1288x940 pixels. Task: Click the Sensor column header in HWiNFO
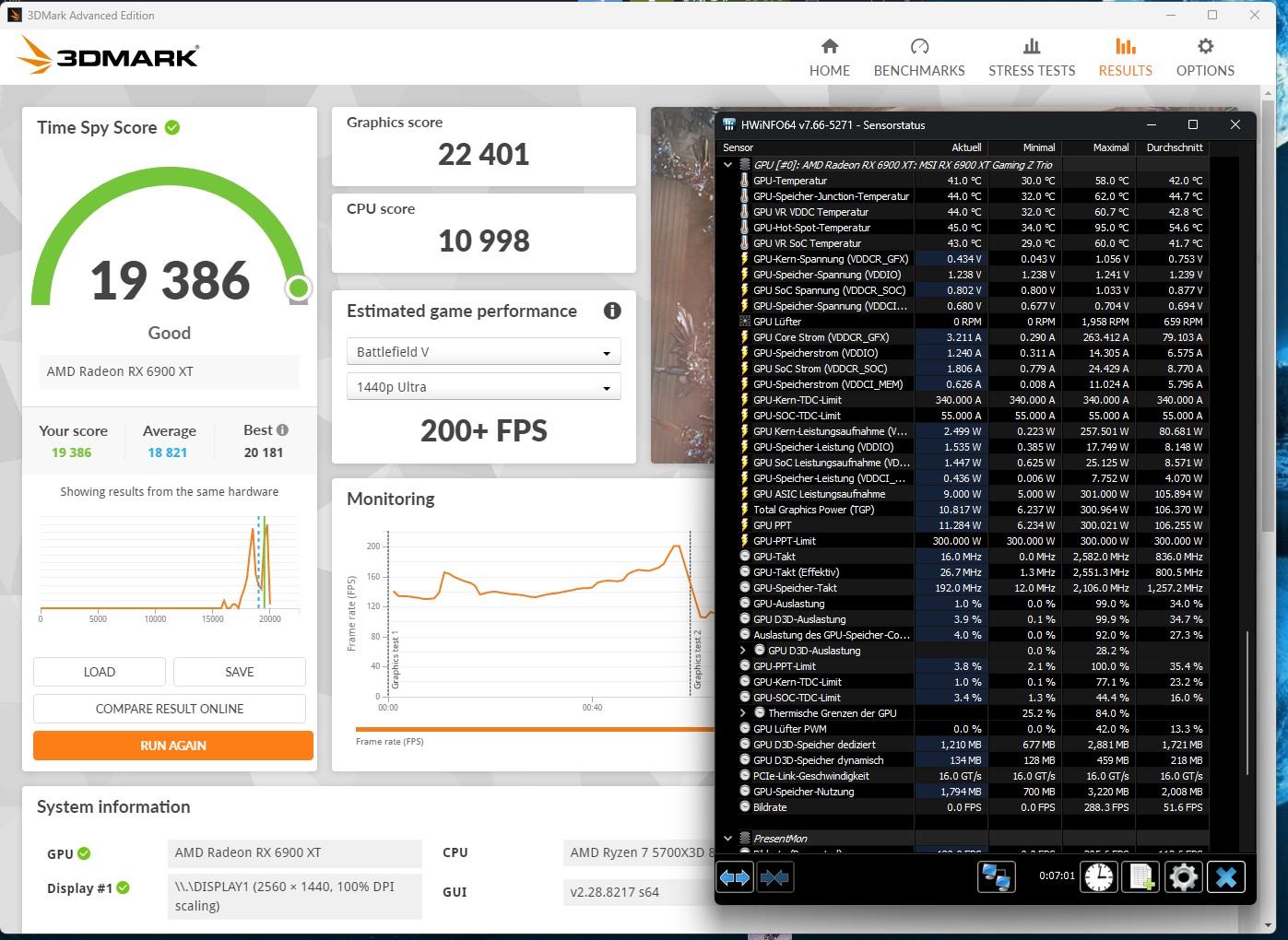click(815, 147)
